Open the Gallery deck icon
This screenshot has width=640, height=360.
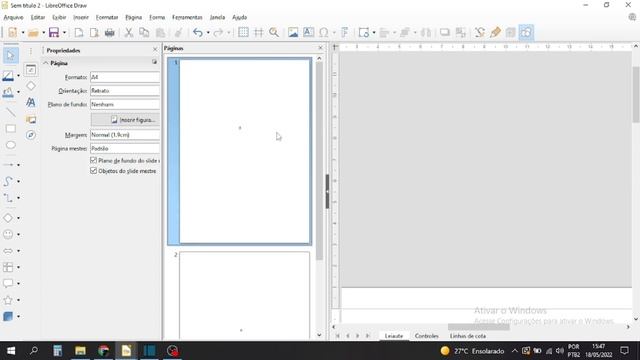coord(31,119)
